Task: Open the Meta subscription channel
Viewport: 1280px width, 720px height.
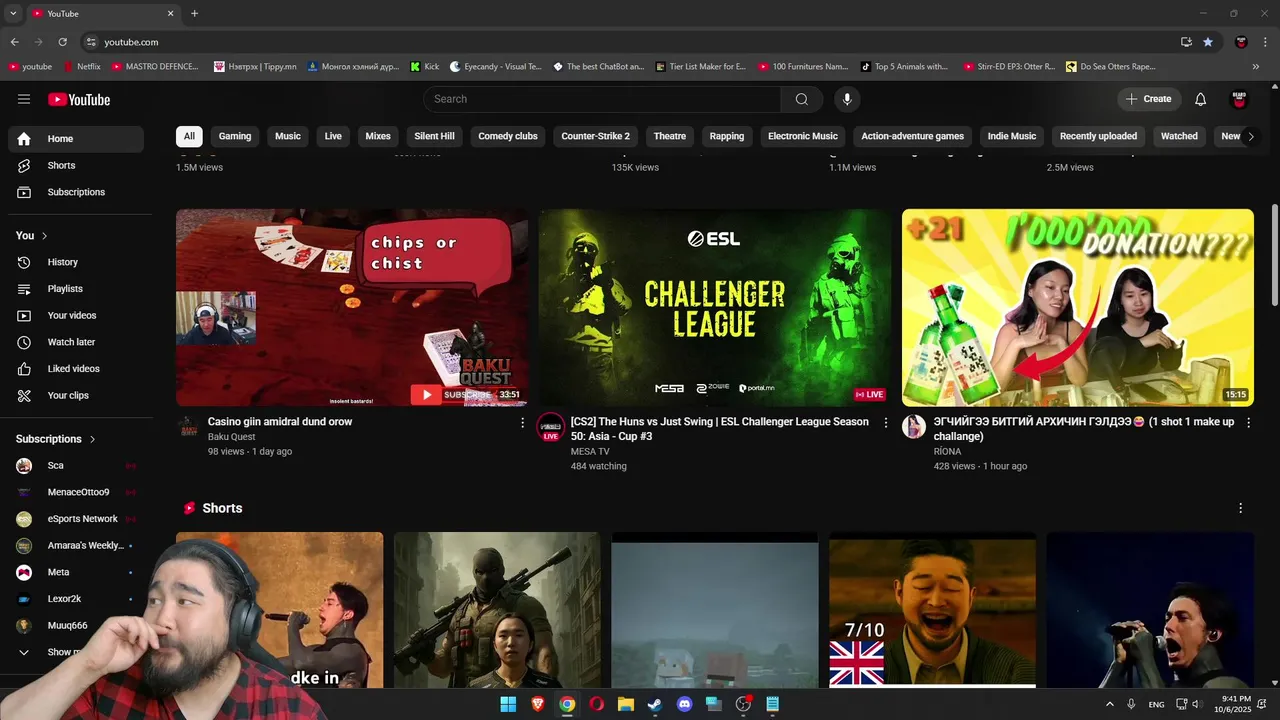Action: (x=76, y=572)
